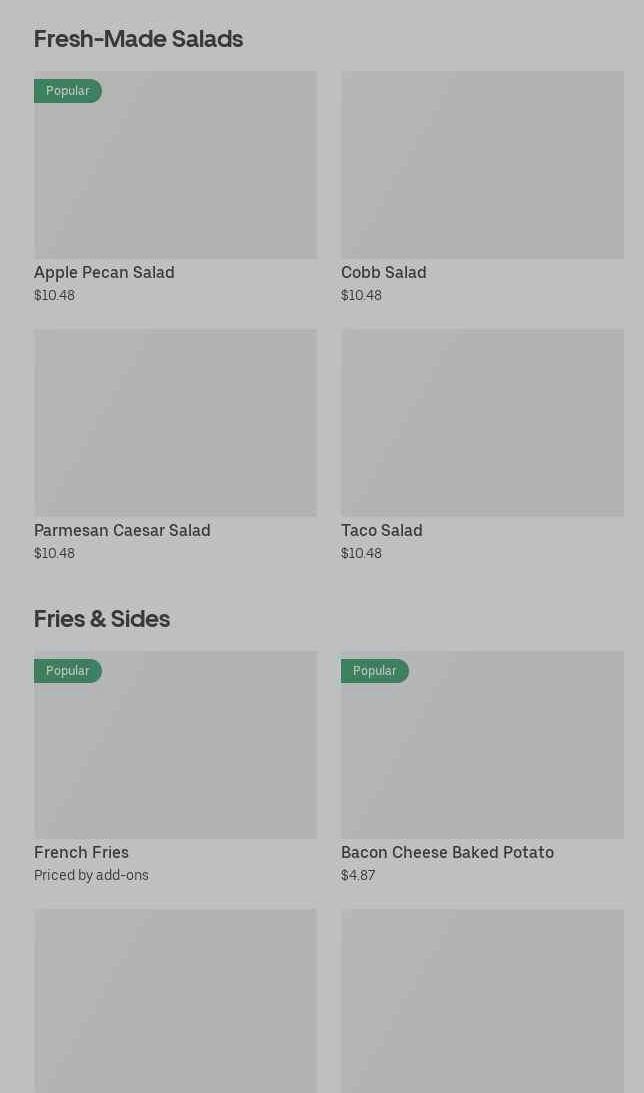Viewport: 644px width, 1093px height.
Task: Choose the Taco Salad name text
Action: pyautogui.click(x=381, y=530)
